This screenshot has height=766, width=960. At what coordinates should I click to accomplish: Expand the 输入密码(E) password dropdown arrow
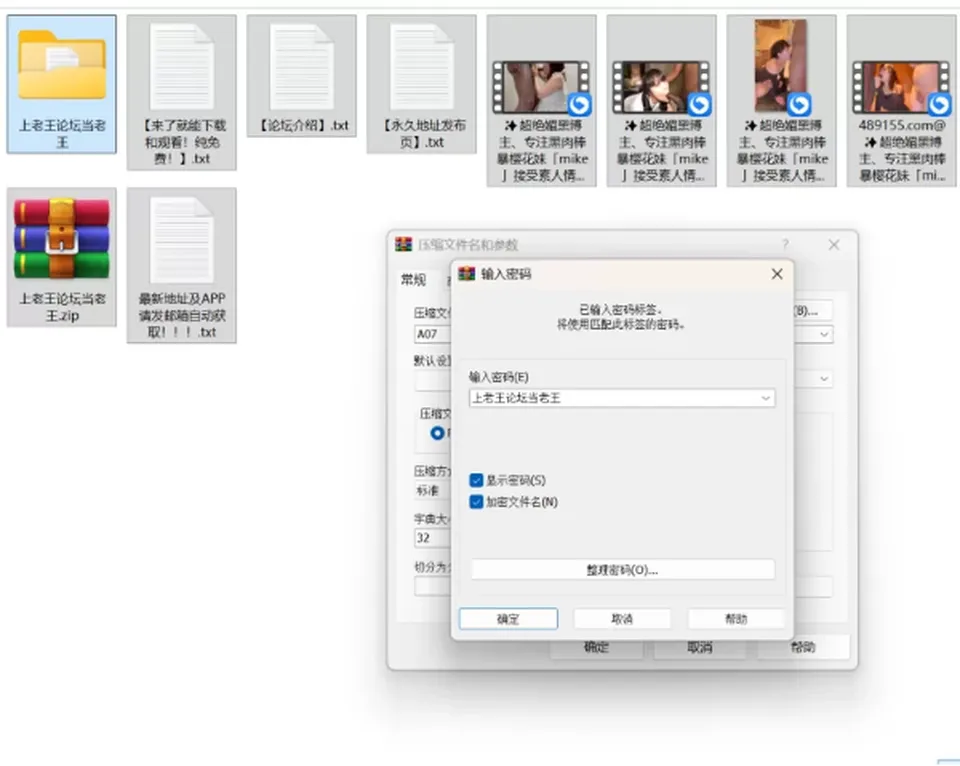pyautogui.click(x=765, y=398)
